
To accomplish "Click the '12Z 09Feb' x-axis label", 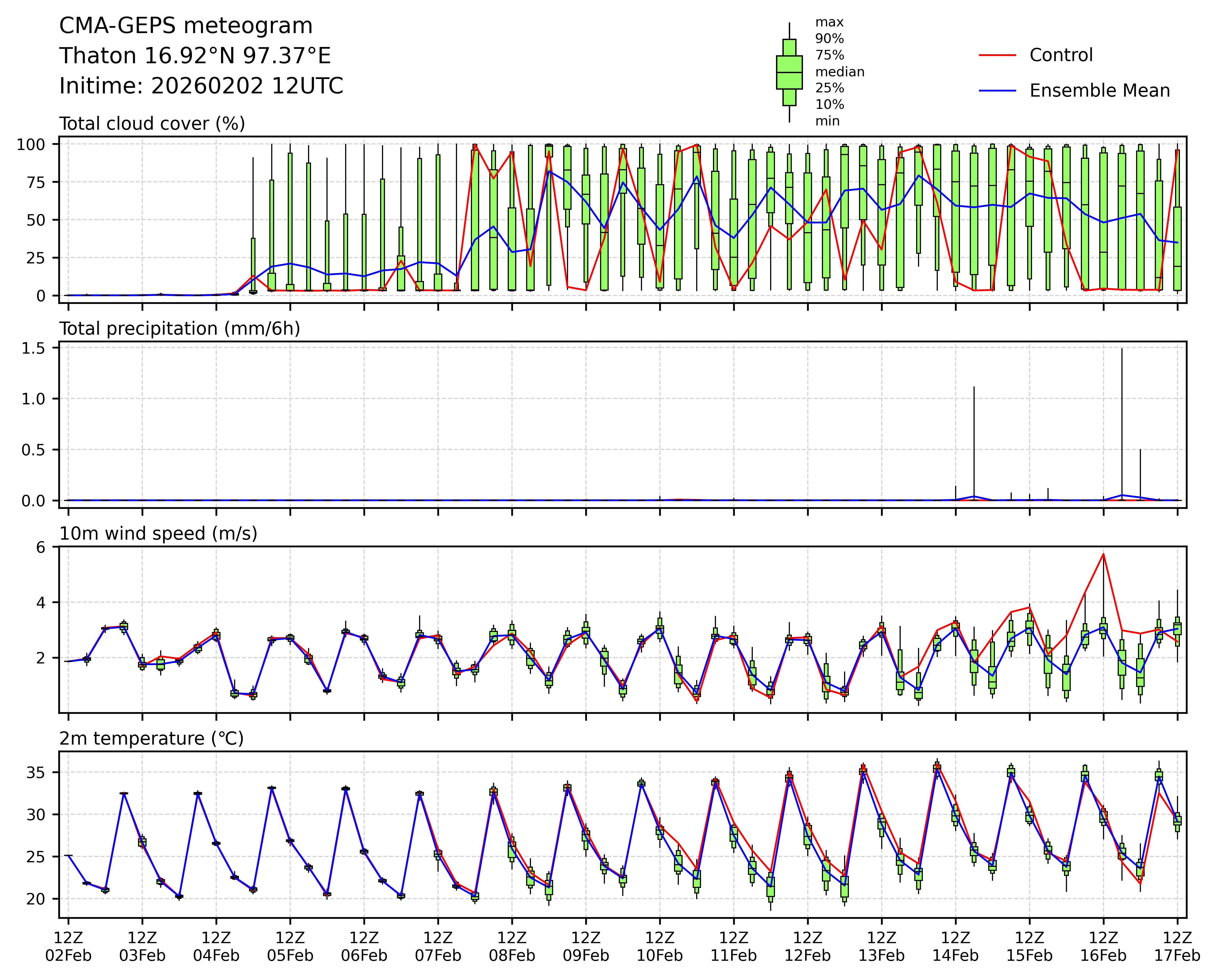I will (x=586, y=947).
